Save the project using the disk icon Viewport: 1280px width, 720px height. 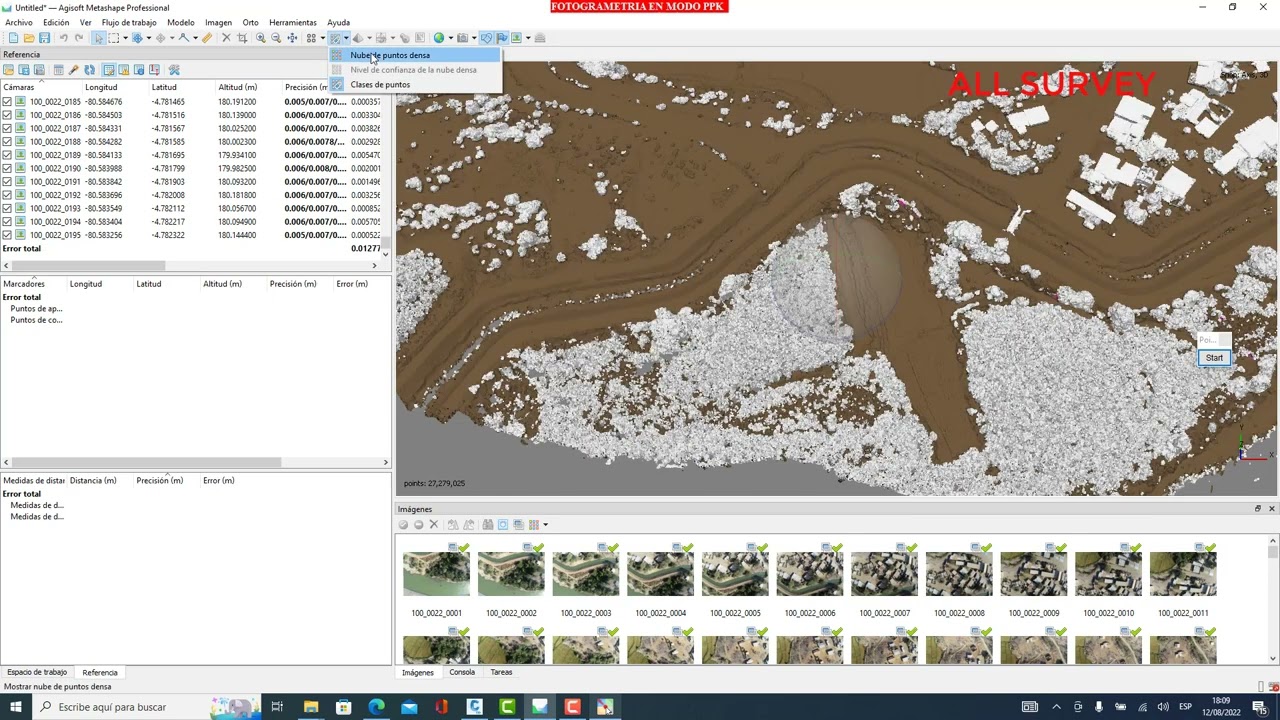(x=44, y=38)
